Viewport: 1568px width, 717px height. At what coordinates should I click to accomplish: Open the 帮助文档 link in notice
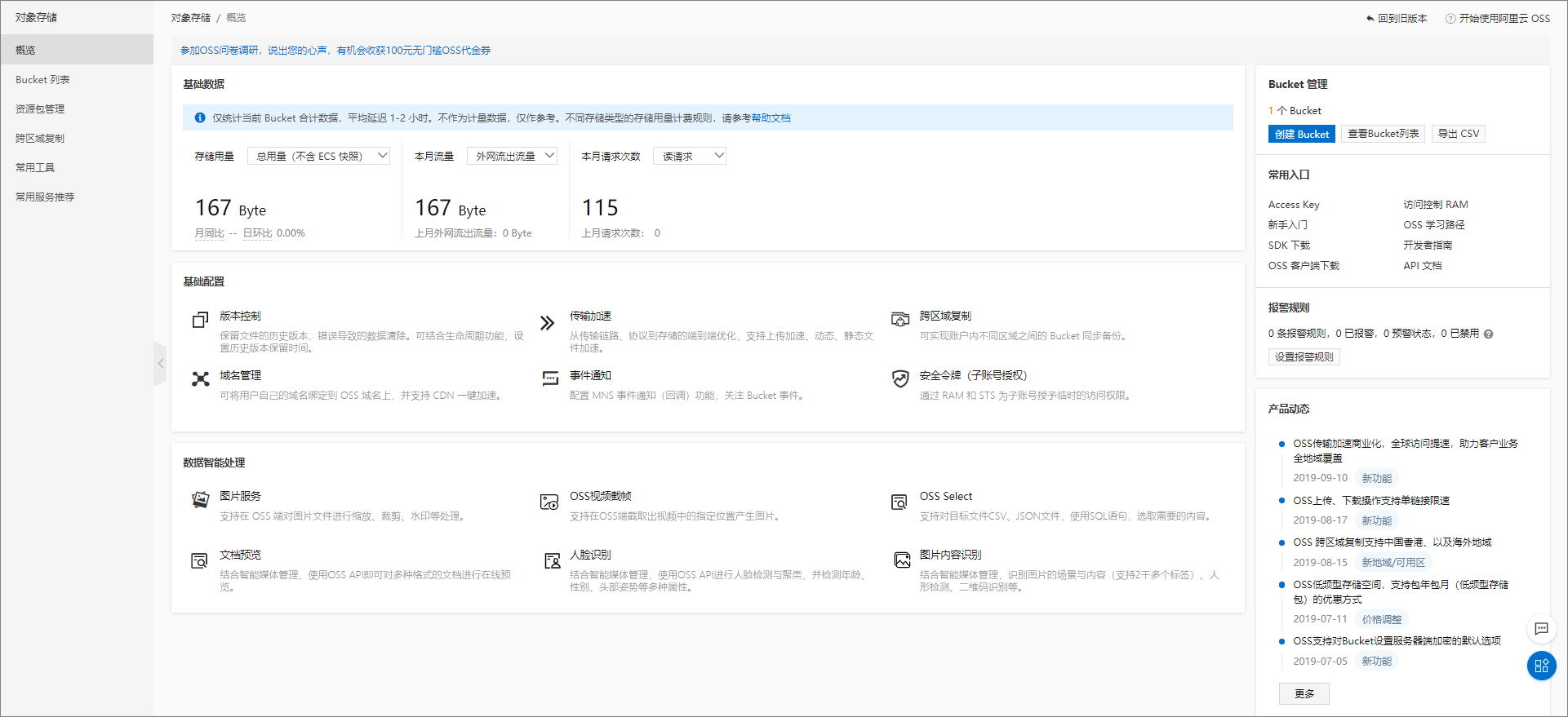771,118
